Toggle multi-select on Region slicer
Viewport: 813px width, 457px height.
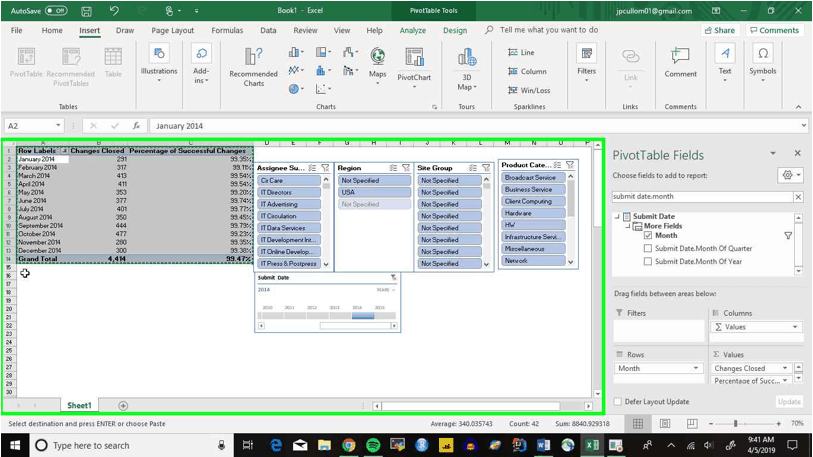394,168
